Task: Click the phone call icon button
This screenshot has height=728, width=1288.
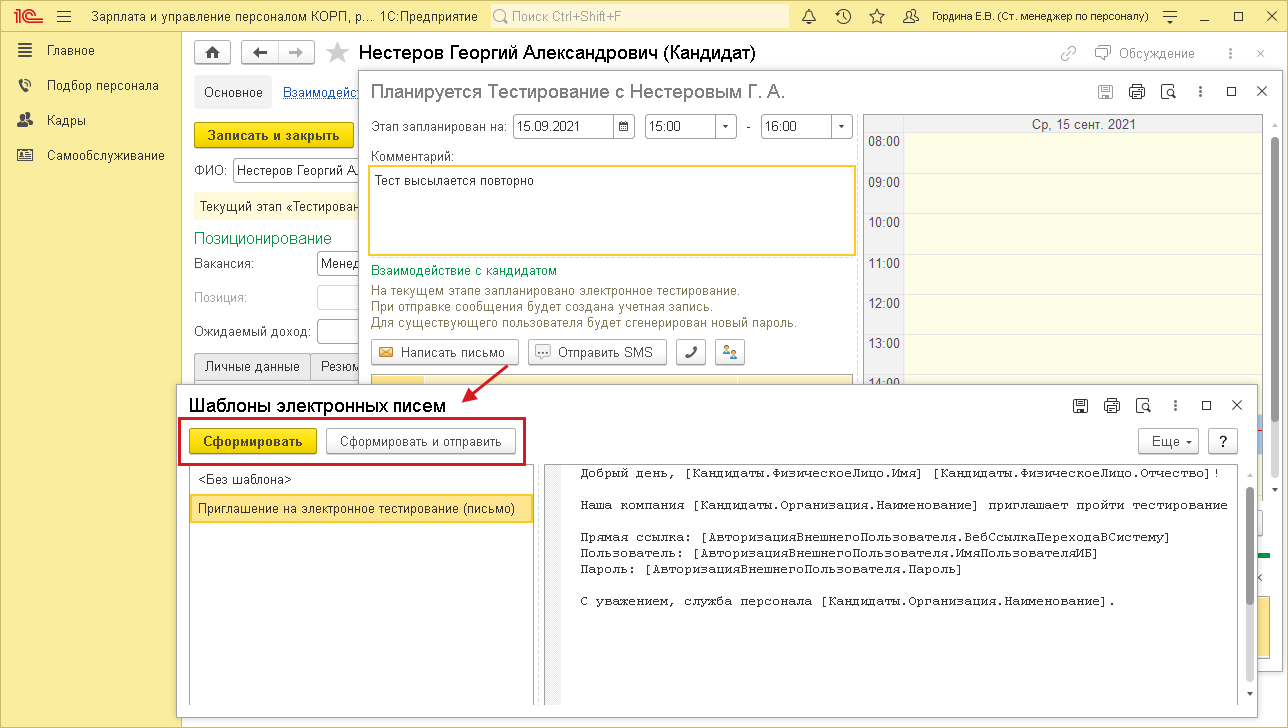Action: pos(691,352)
